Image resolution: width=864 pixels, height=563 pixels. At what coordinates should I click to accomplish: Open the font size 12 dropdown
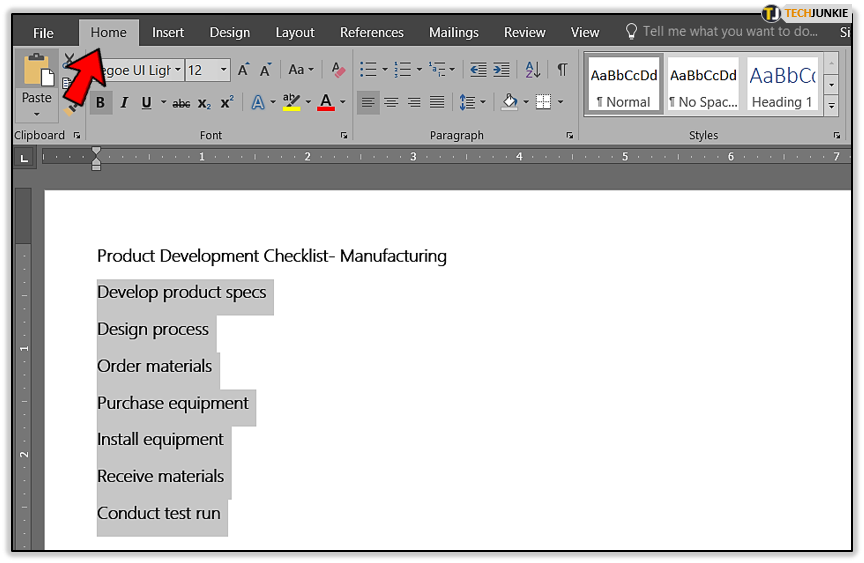click(x=224, y=70)
